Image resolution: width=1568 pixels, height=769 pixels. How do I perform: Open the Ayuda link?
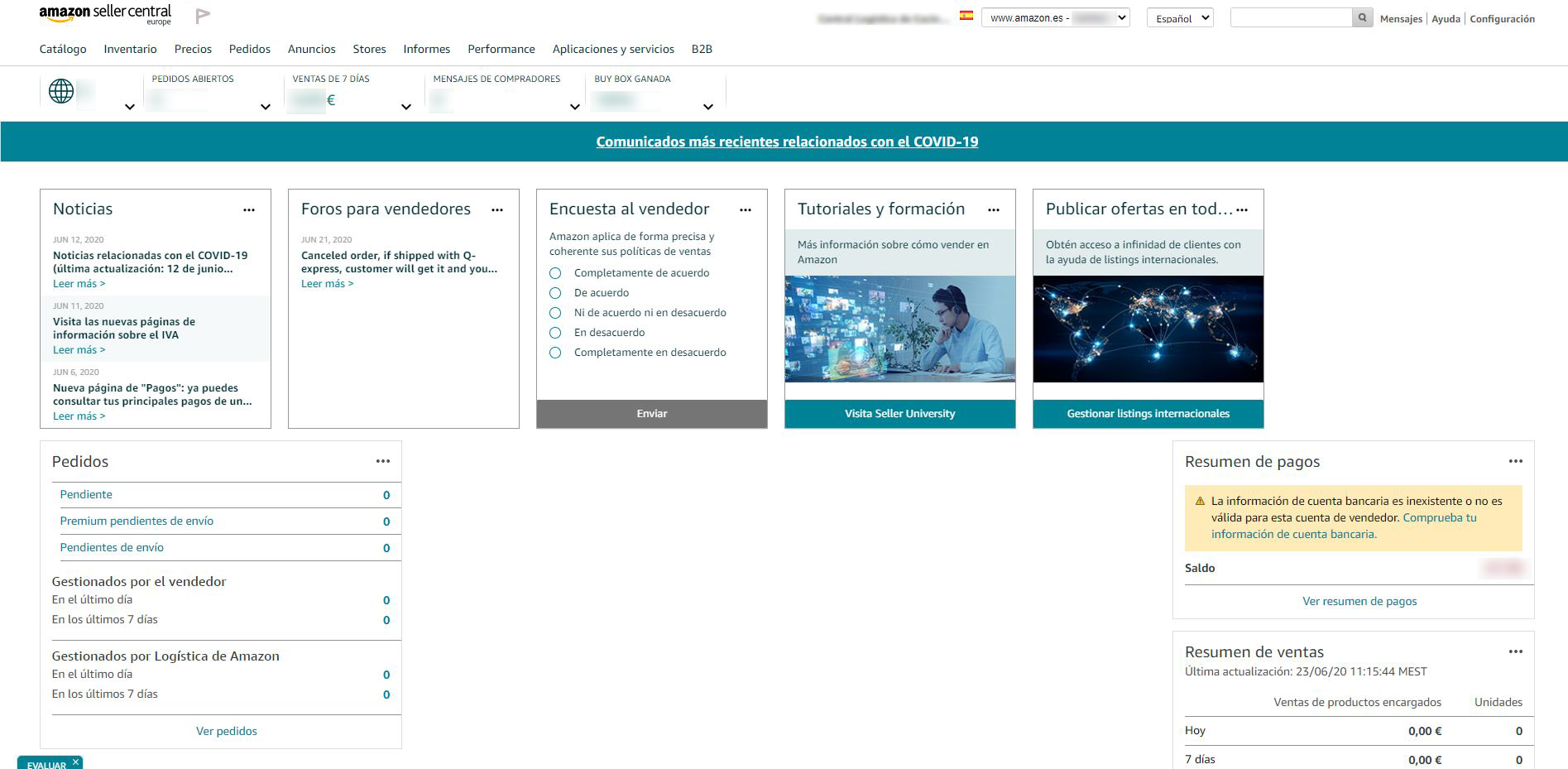point(1446,18)
